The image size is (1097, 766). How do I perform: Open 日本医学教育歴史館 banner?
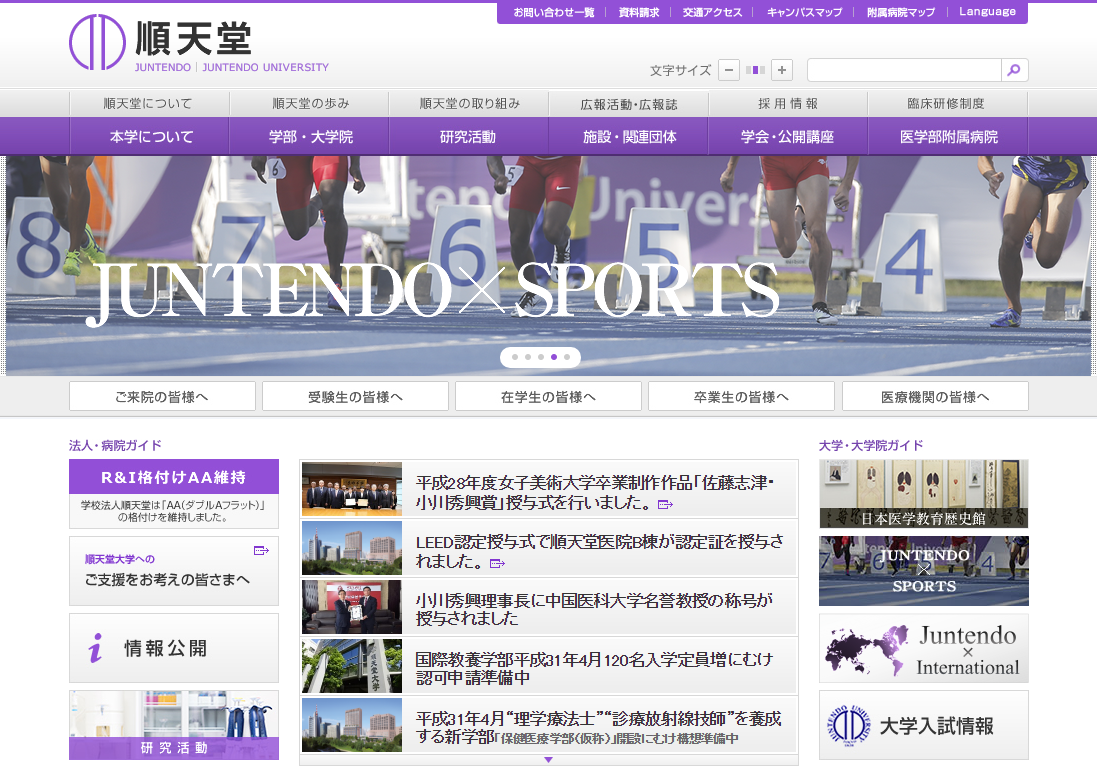(x=923, y=494)
